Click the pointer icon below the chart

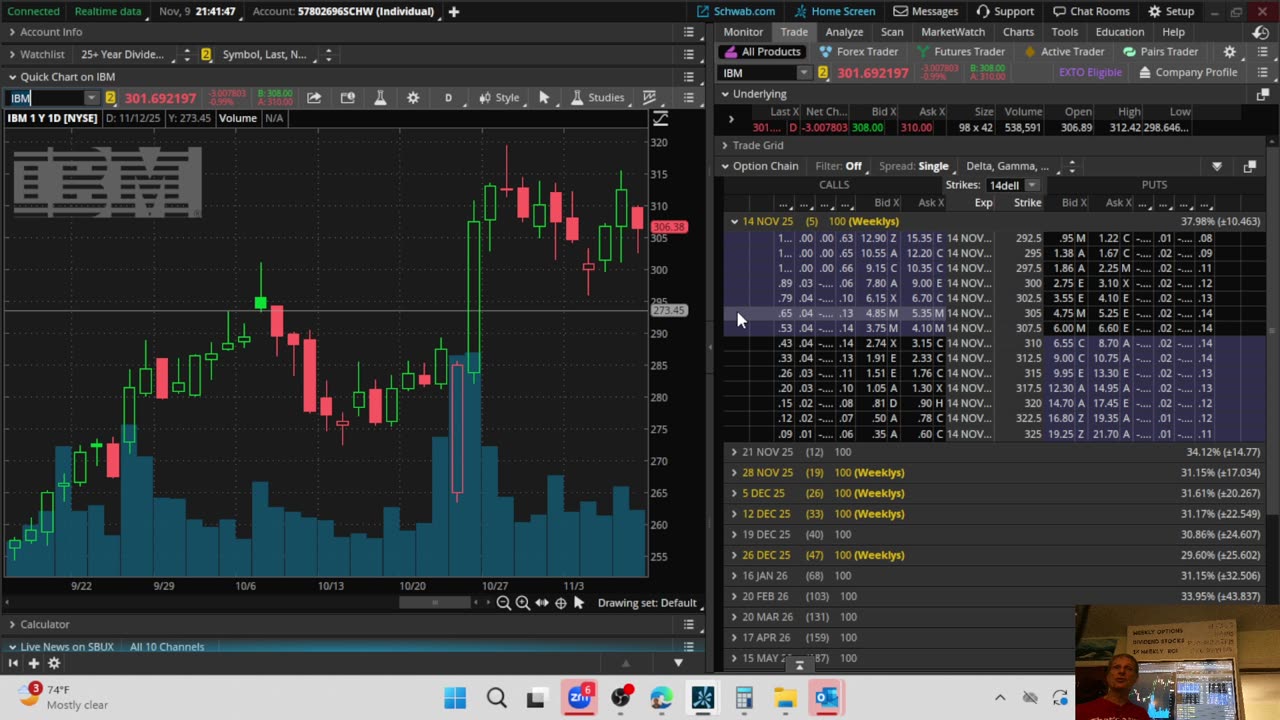(x=579, y=603)
